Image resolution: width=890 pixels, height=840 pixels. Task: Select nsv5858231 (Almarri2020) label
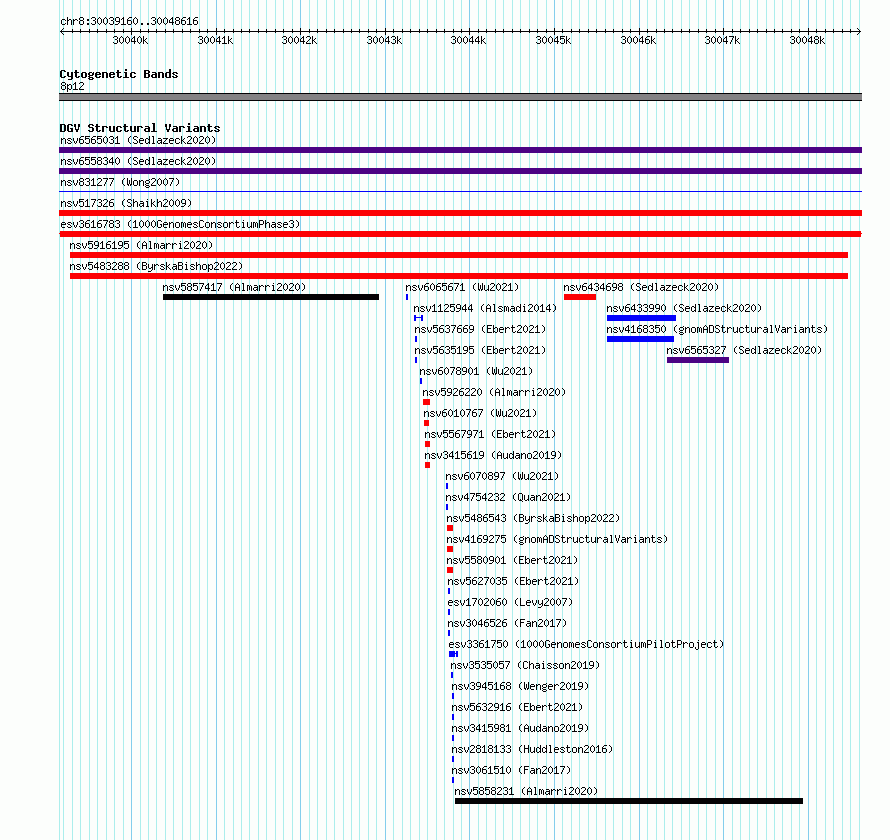tap(526, 791)
